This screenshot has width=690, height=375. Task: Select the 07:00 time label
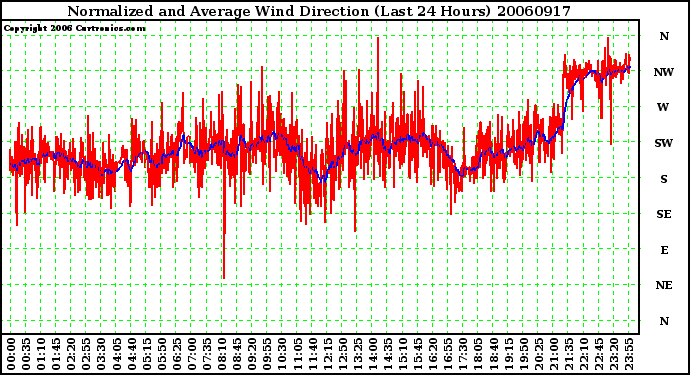[191, 354]
